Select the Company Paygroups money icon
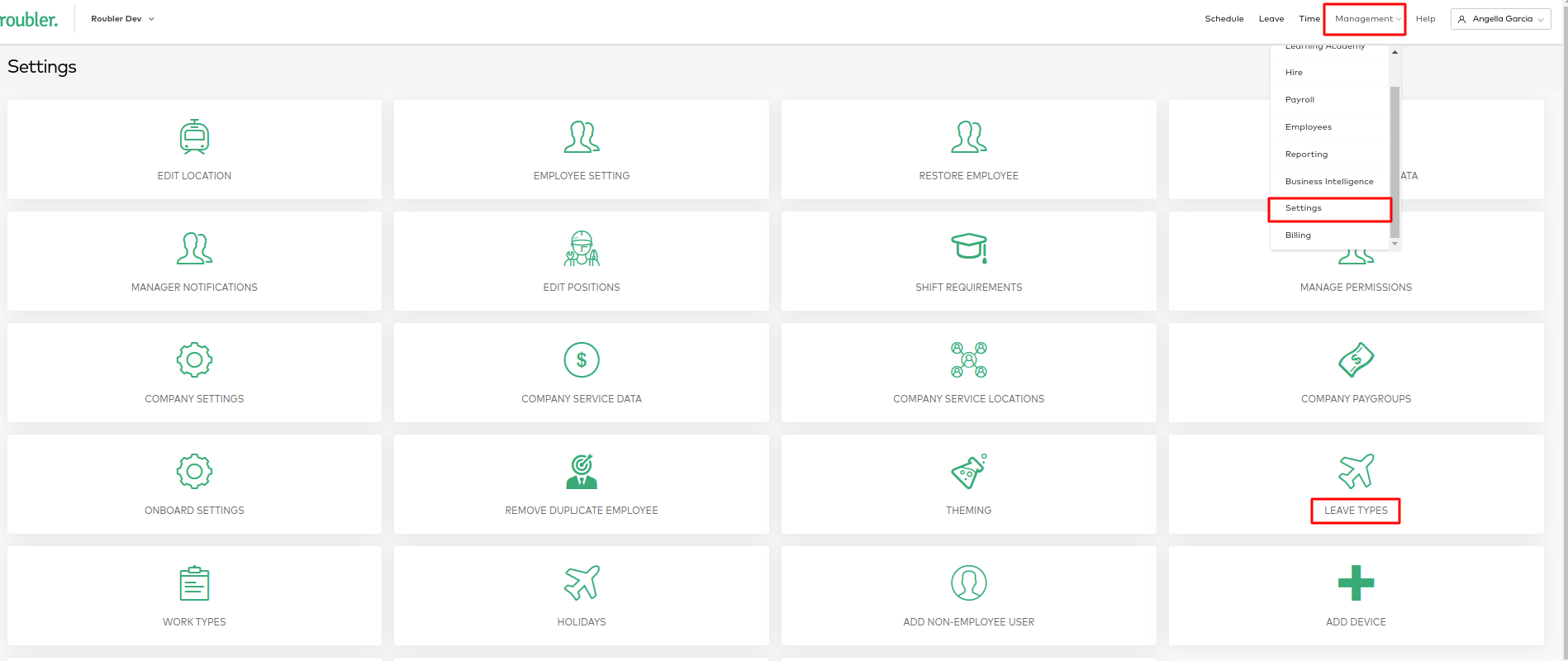 tap(1357, 360)
